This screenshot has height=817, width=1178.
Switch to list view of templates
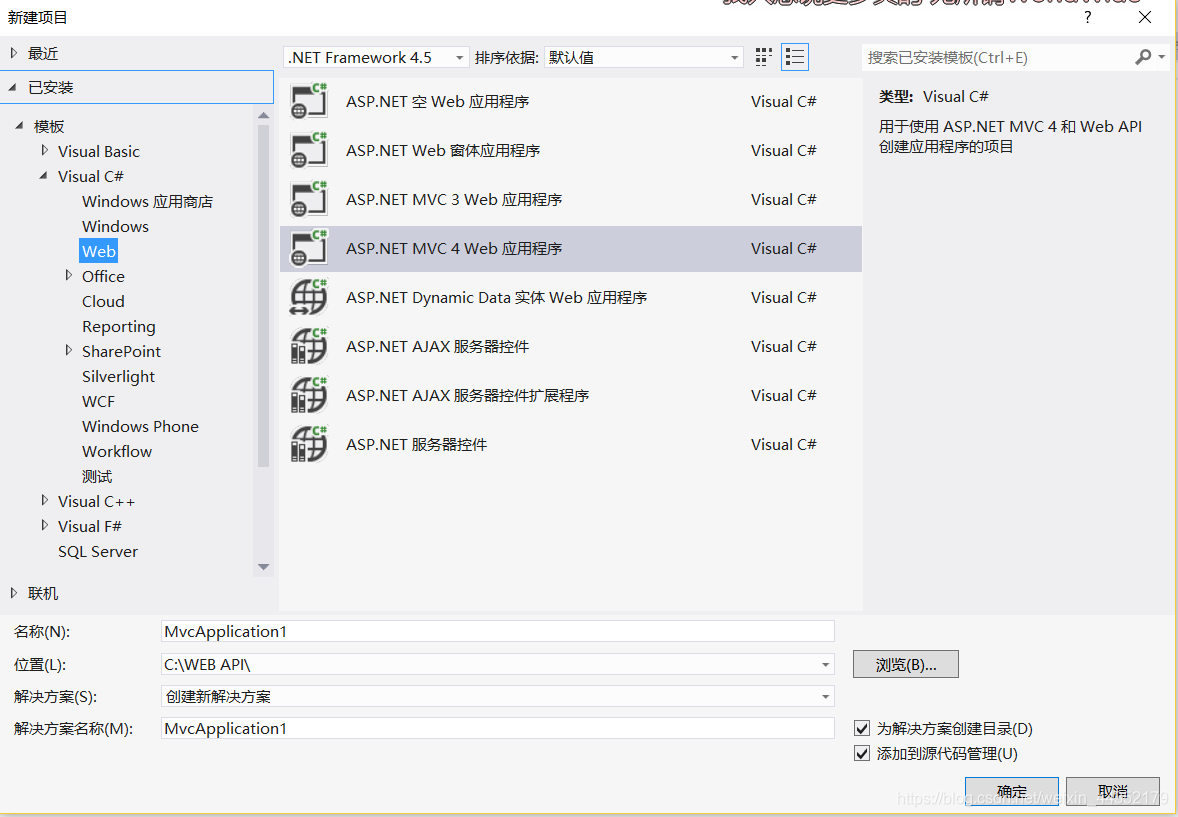point(795,57)
